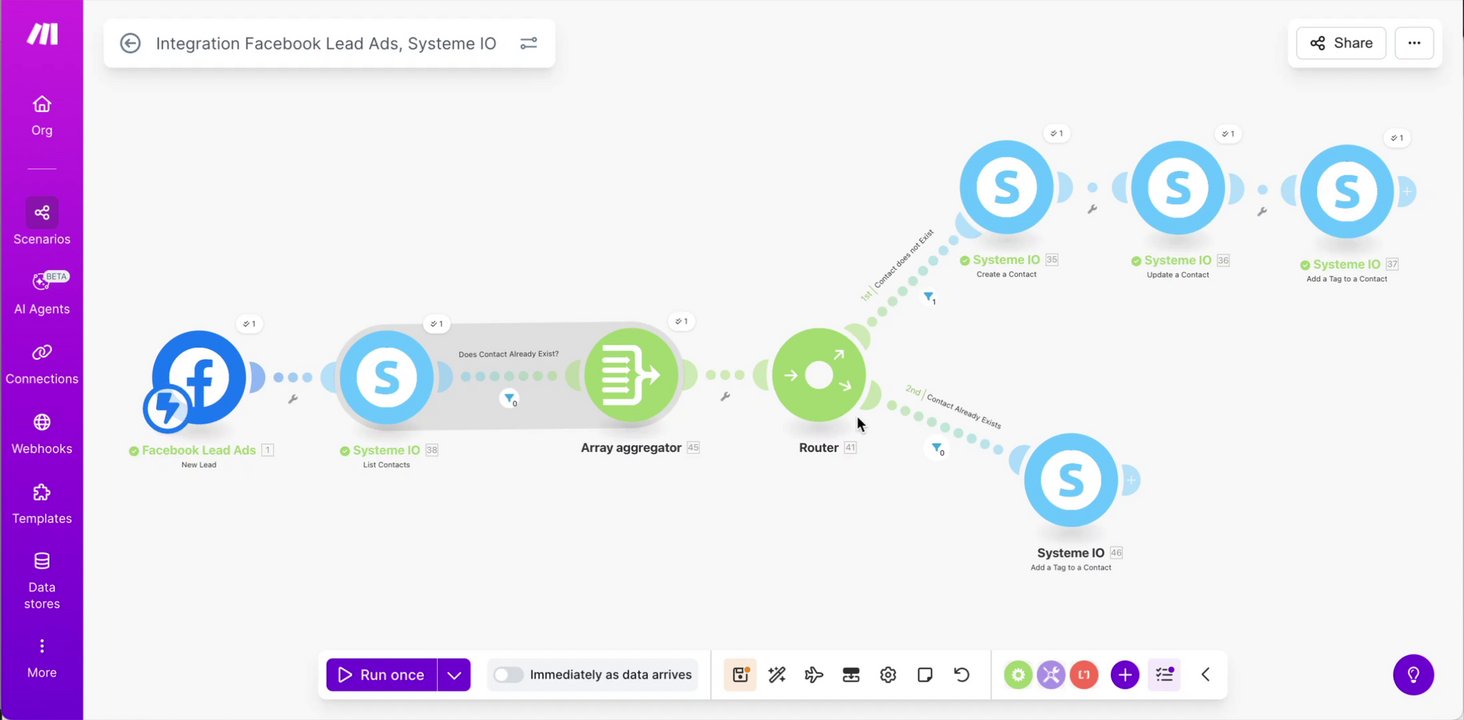Add module after bottom Add a Tag

pos(1130,480)
